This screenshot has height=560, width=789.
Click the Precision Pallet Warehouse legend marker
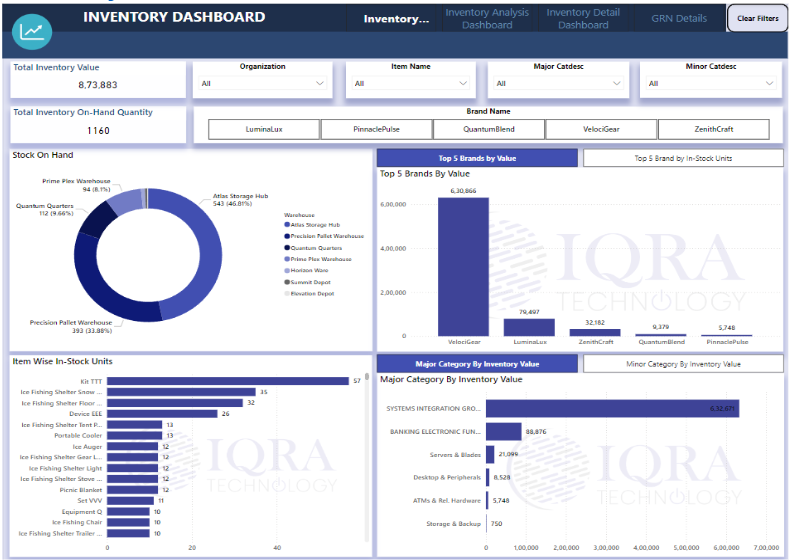pyautogui.click(x=286, y=236)
